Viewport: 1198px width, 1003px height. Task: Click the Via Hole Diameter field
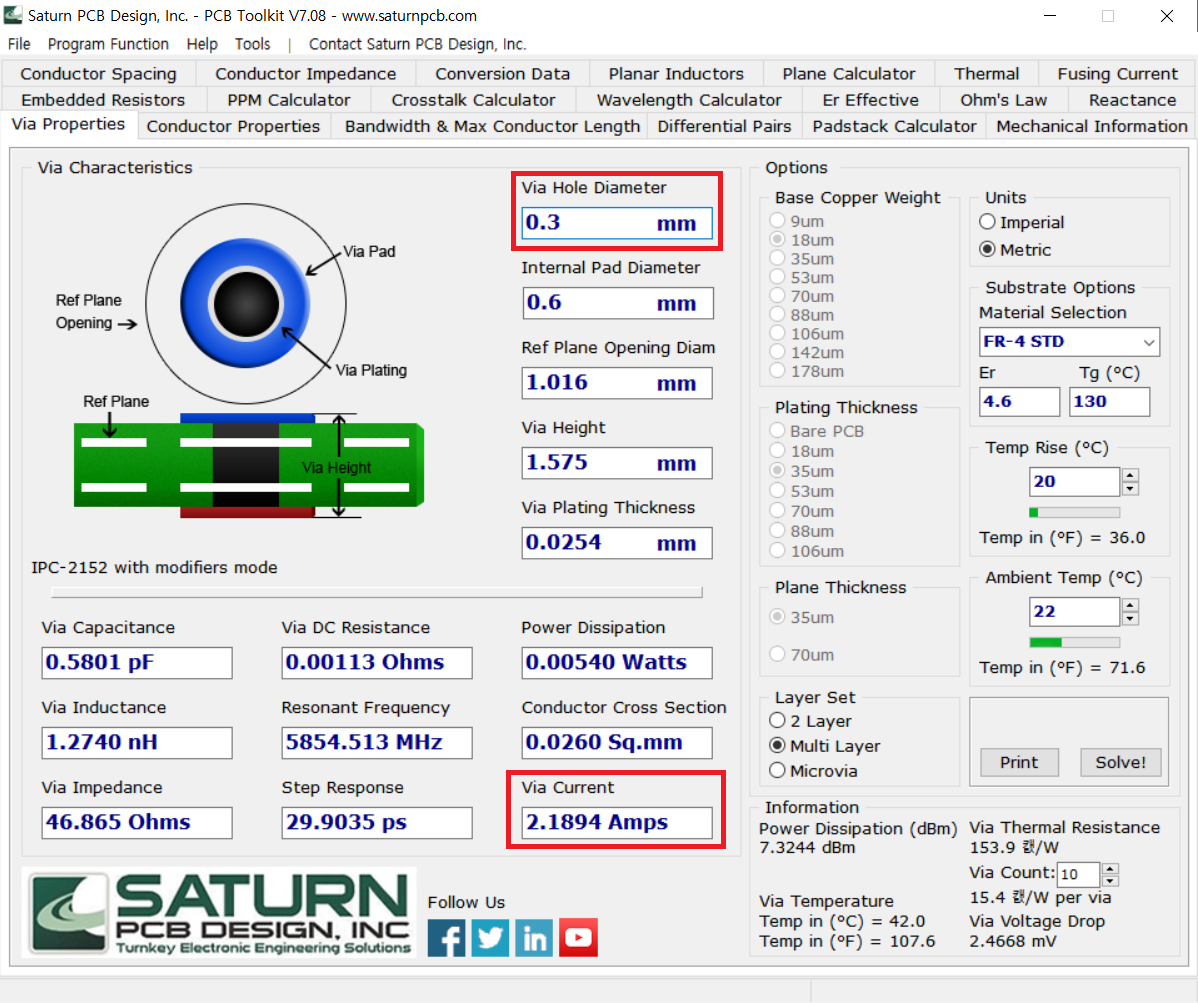[x=617, y=223]
